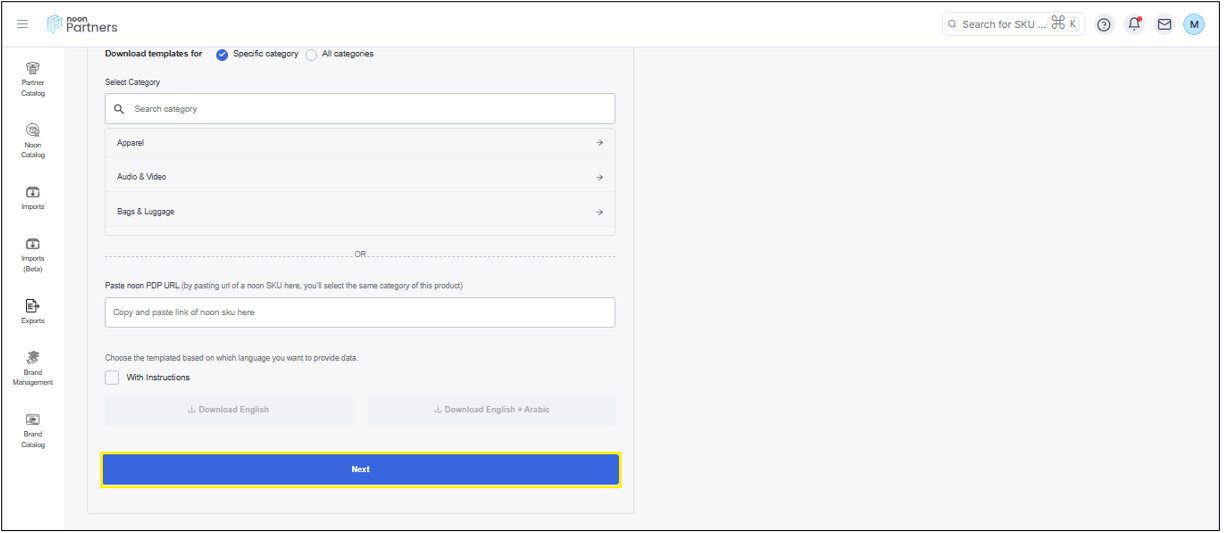Select the Specific category radio option
Image resolution: width=1226 pixels, height=533 pixels.
tap(222, 54)
